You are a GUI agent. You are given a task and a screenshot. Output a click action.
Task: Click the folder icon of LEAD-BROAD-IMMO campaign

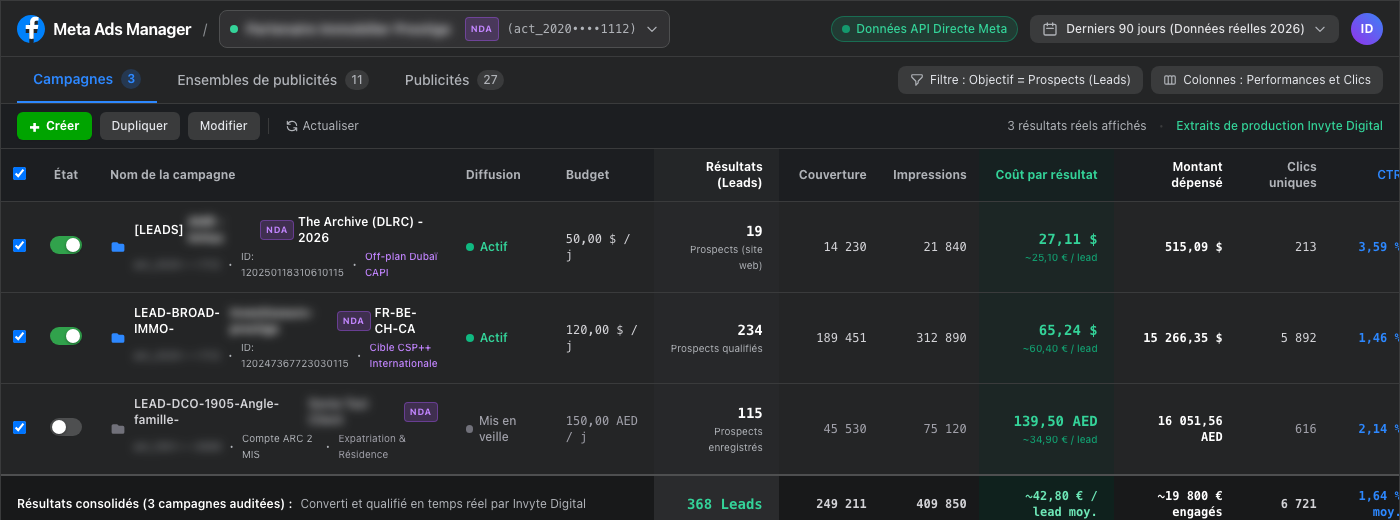click(118, 338)
